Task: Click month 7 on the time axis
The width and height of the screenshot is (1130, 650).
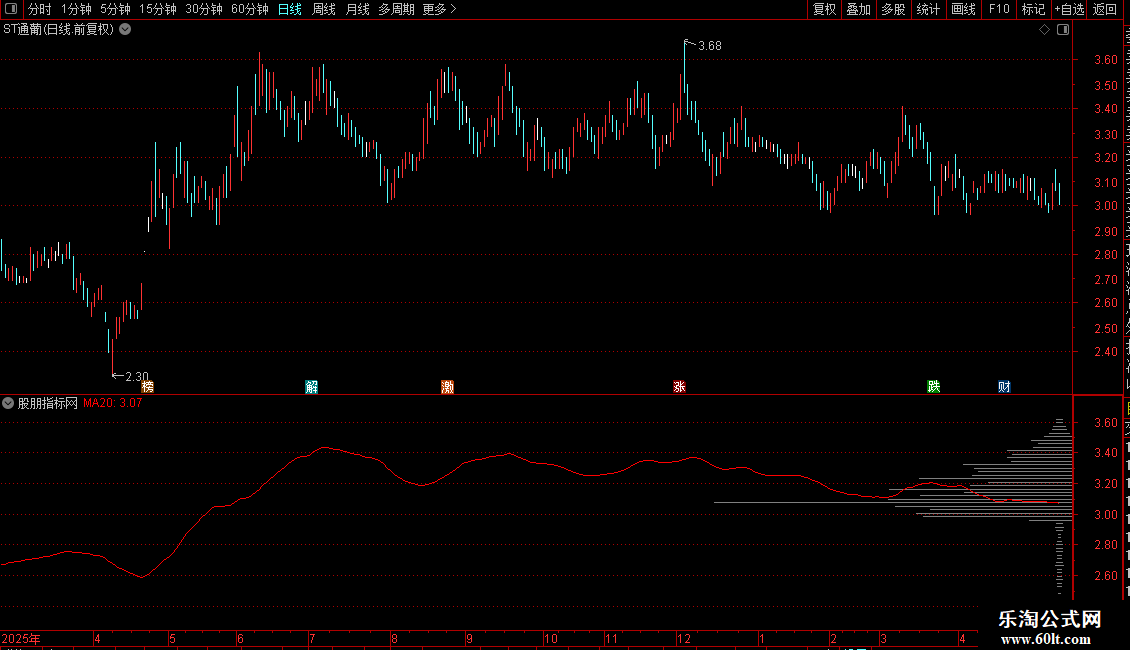Action: [312, 638]
